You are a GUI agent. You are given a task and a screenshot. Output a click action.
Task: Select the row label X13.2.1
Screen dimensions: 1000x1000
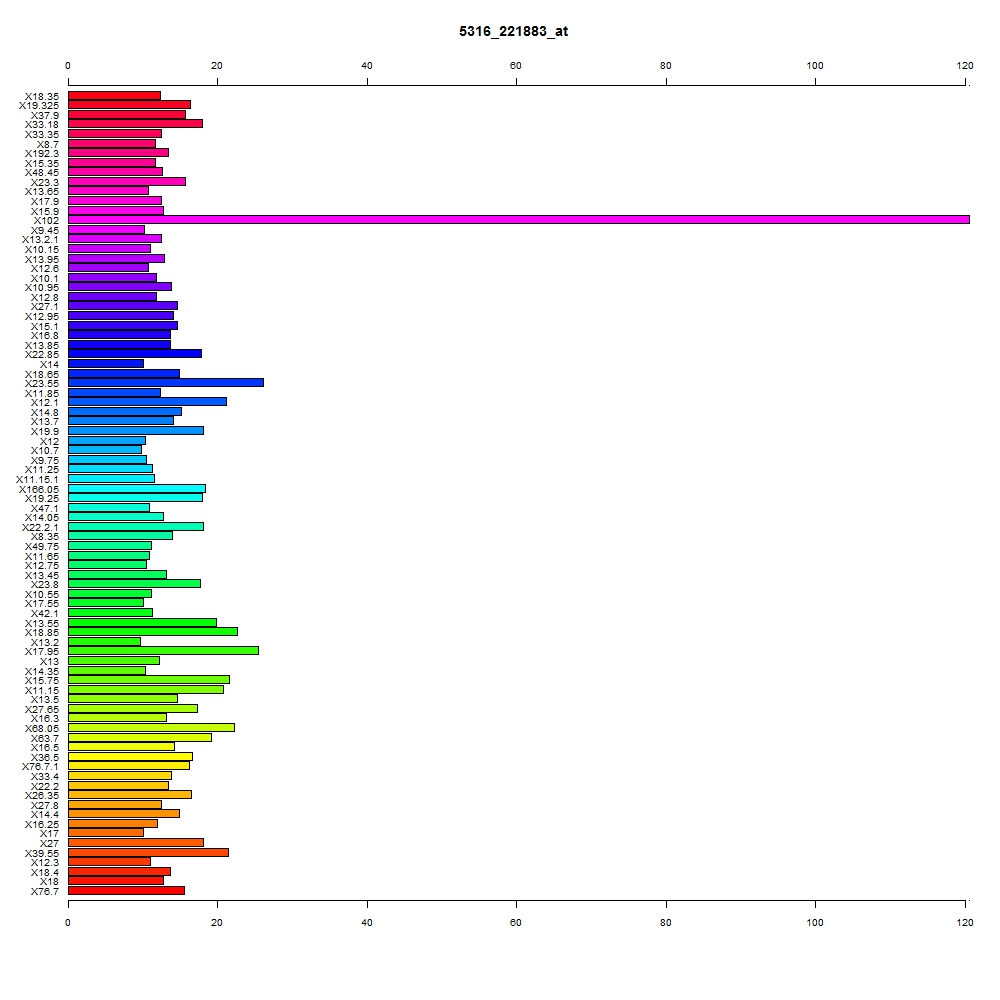pos(40,240)
